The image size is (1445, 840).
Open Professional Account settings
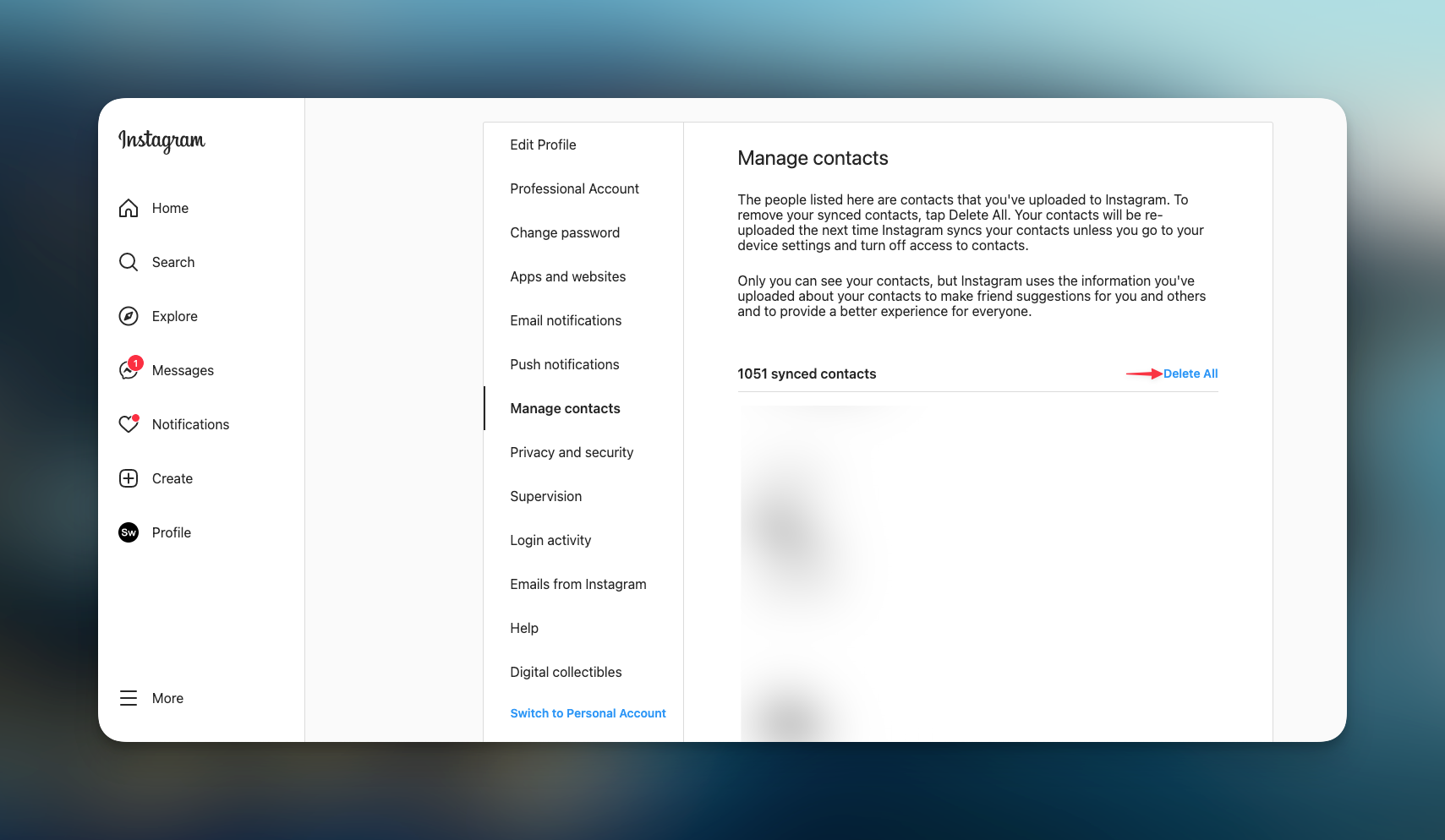pos(574,188)
